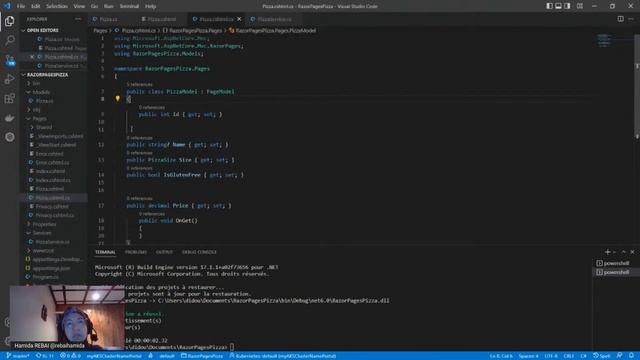Click Customize Layout icon in title bar
This screenshot has height=360, width=640.
pyautogui.click(x=580, y=6)
